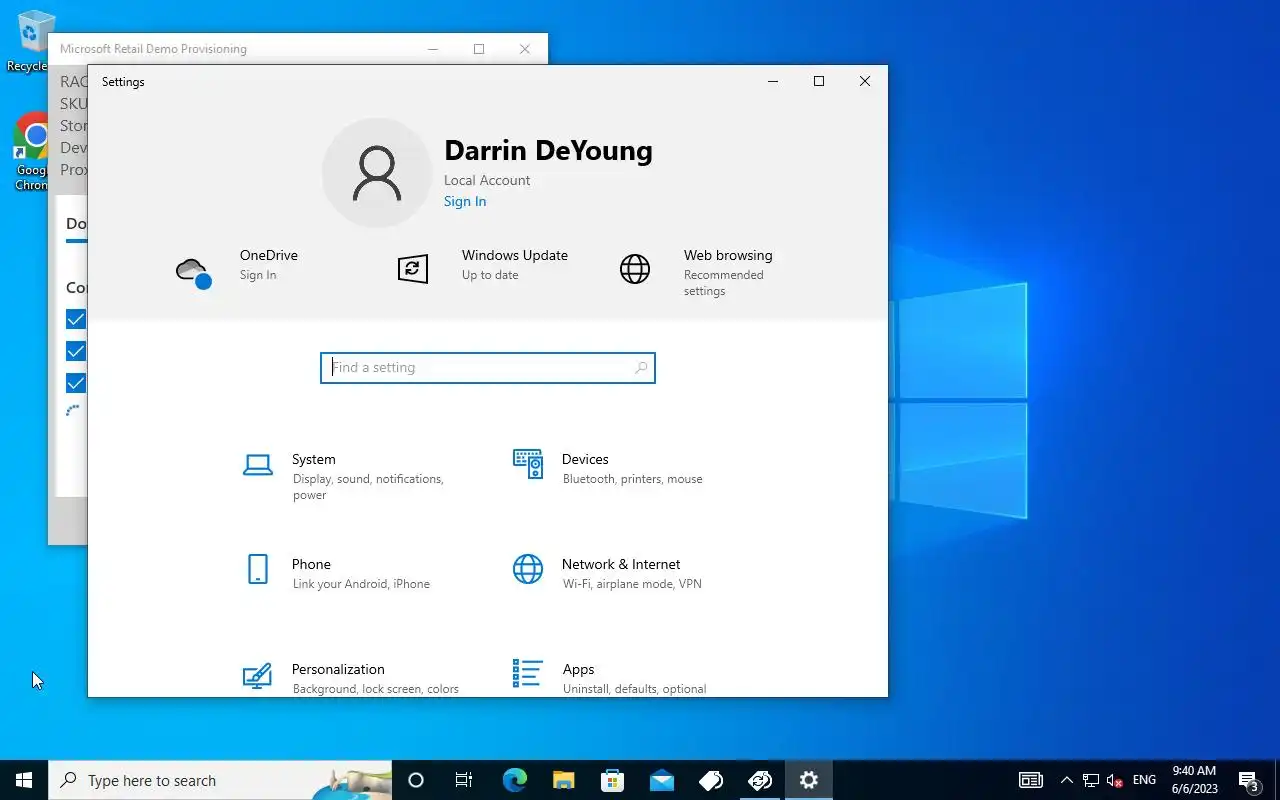Image resolution: width=1280 pixels, height=800 pixels.
Task: Click the Web browsing globe icon
Action: pos(635,269)
